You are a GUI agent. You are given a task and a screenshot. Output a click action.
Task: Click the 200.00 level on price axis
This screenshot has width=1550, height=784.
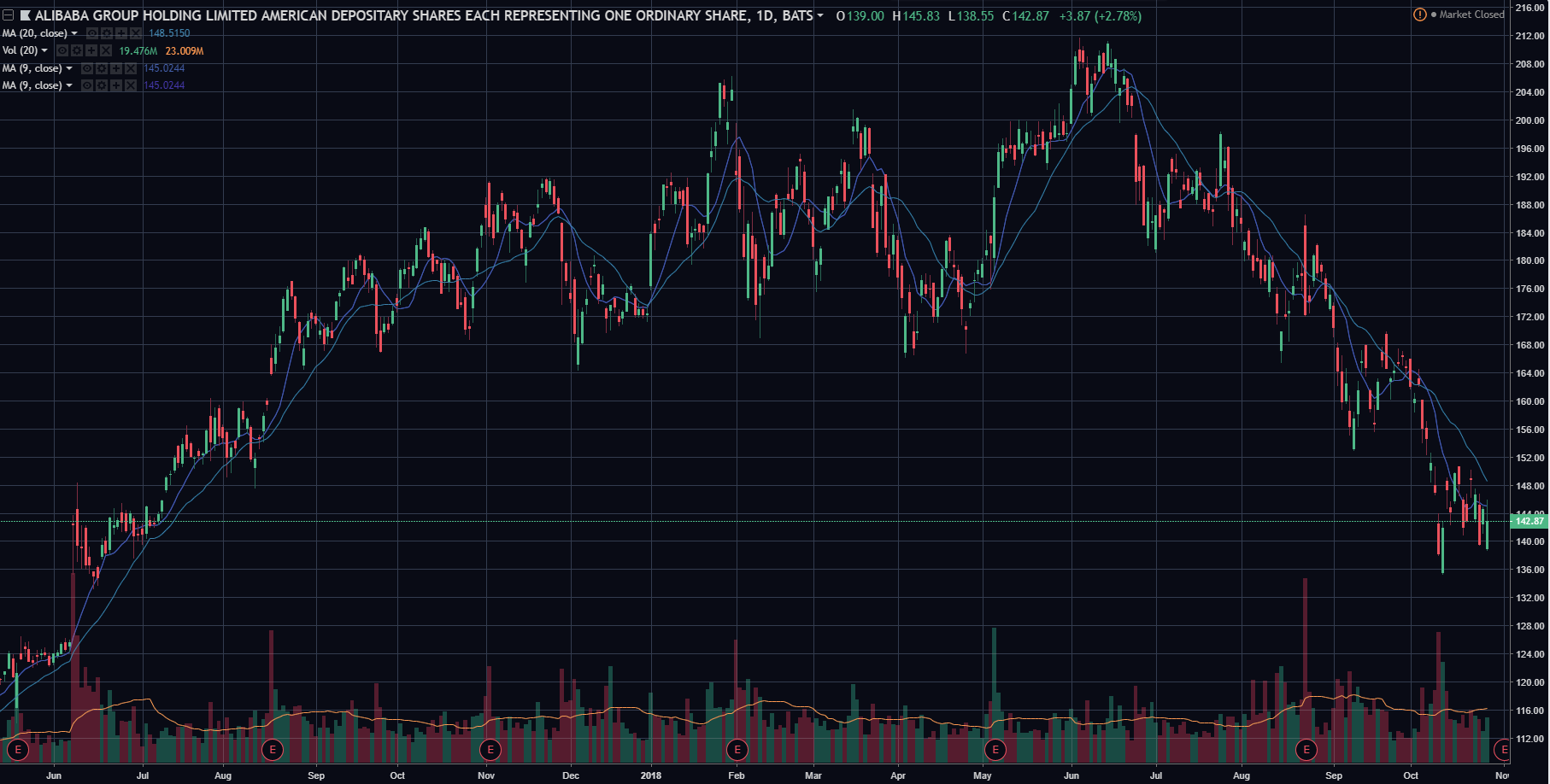point(1529,120)
